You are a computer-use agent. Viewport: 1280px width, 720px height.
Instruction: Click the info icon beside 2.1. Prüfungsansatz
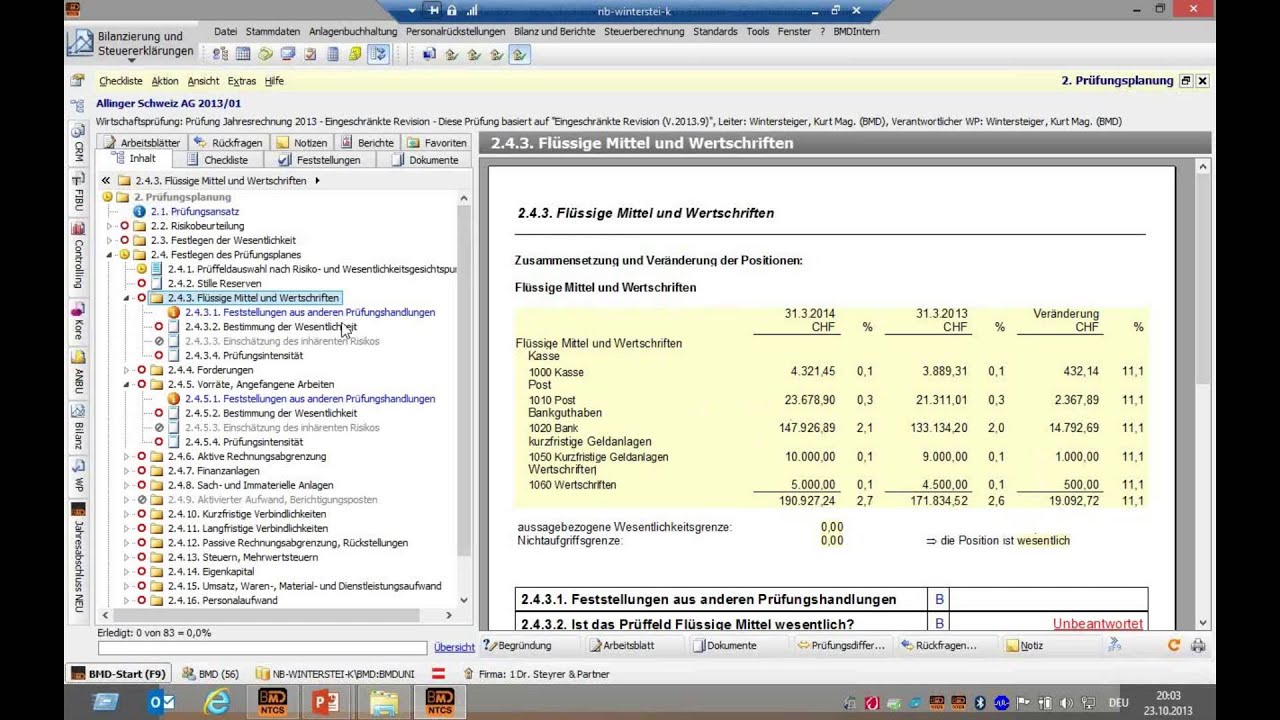[x=140, y=212]
